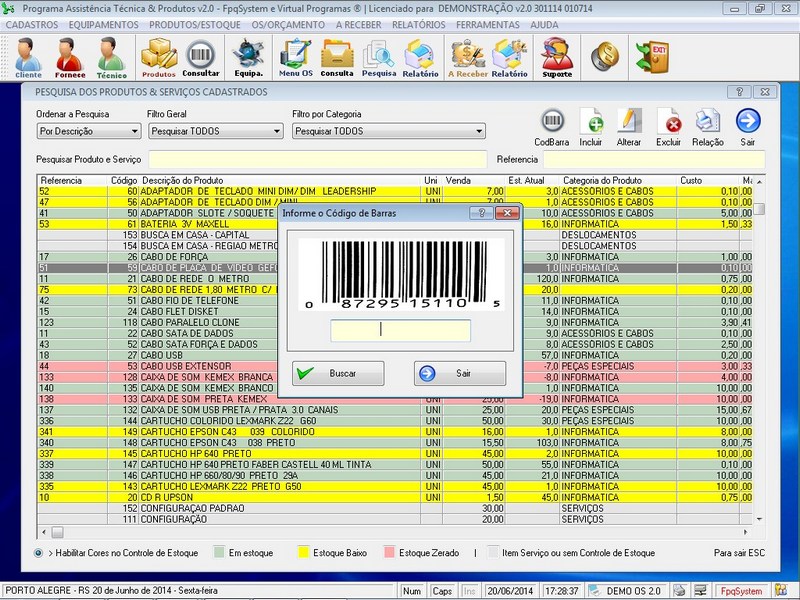Viewport: 800px width, 600px height.
Task: Open the Menu OS icon
Action: click(x=295, y=58)
